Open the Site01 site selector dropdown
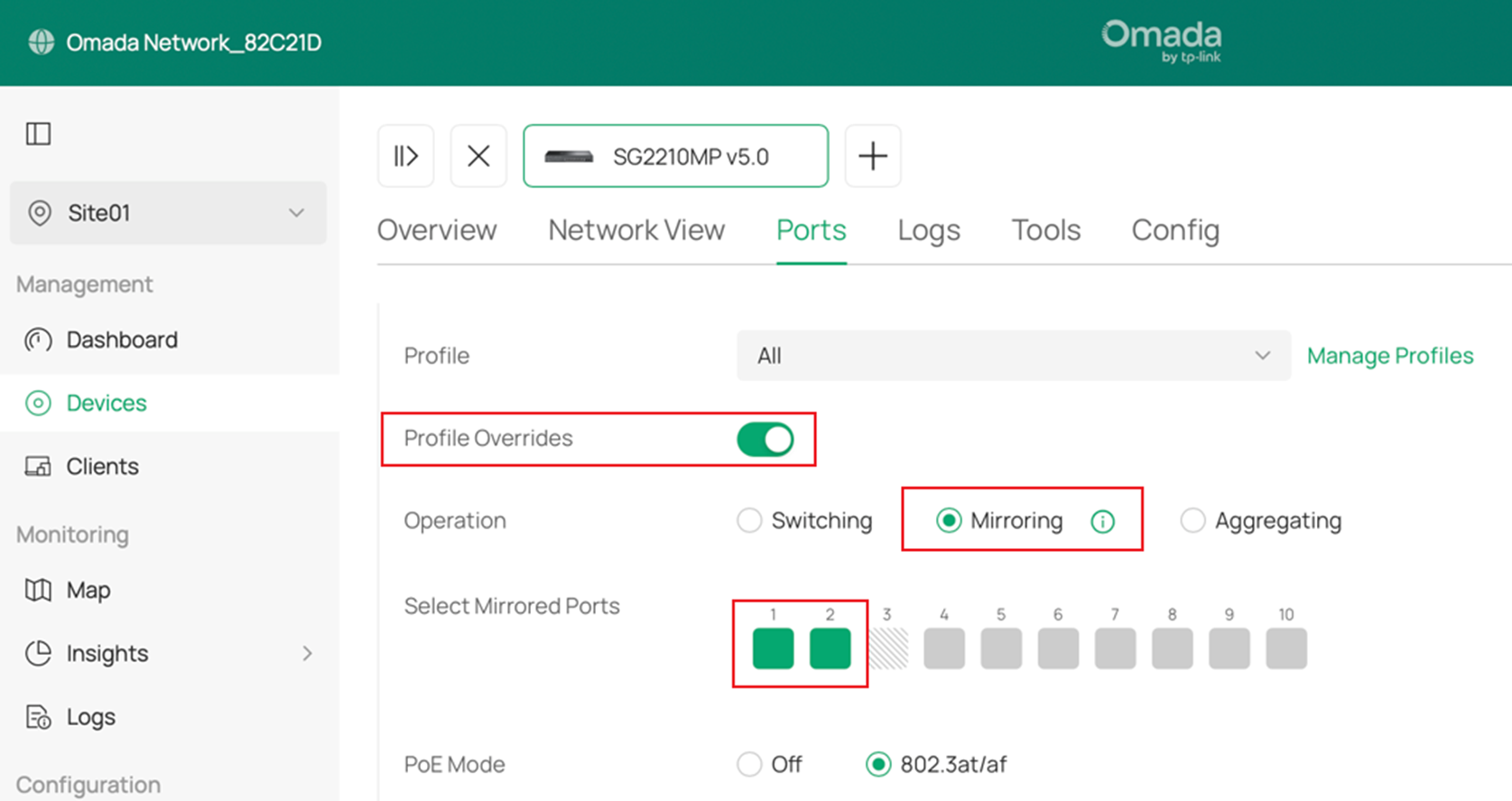Image resolution: width=1512 pixels, height=801 pixels. point(168,213)
